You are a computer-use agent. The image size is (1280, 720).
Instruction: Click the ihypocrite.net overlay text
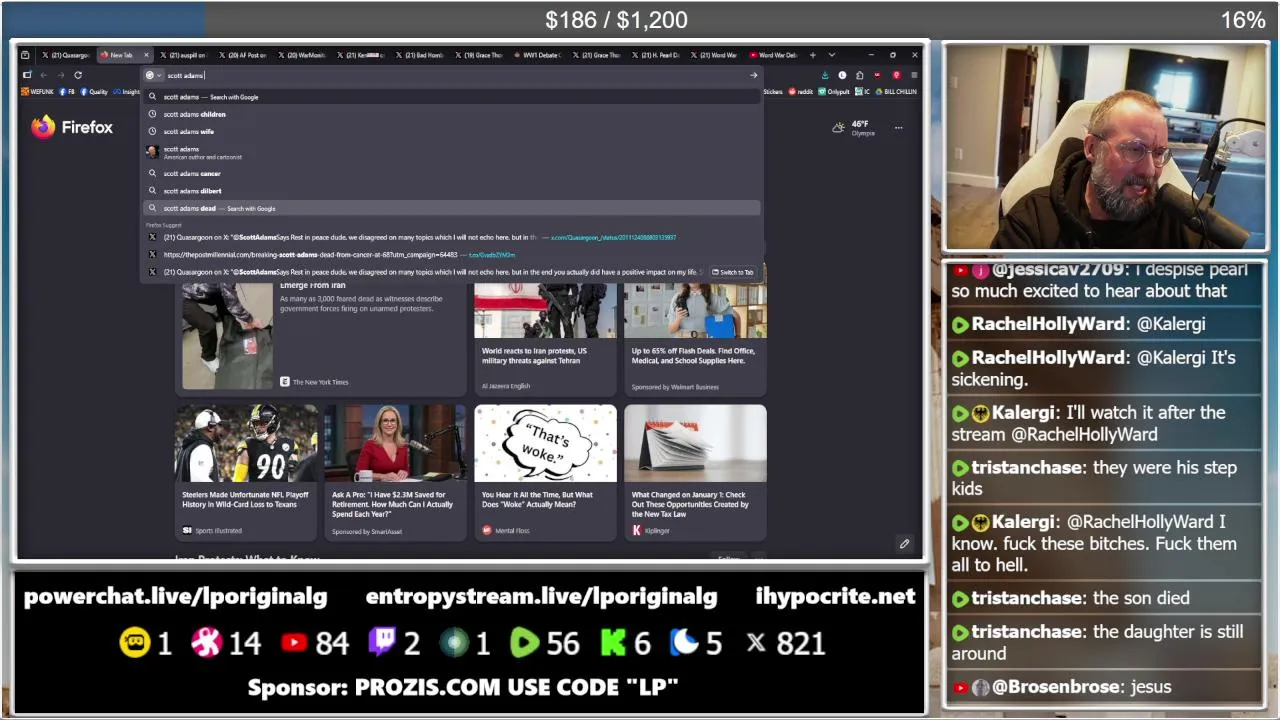835,597
